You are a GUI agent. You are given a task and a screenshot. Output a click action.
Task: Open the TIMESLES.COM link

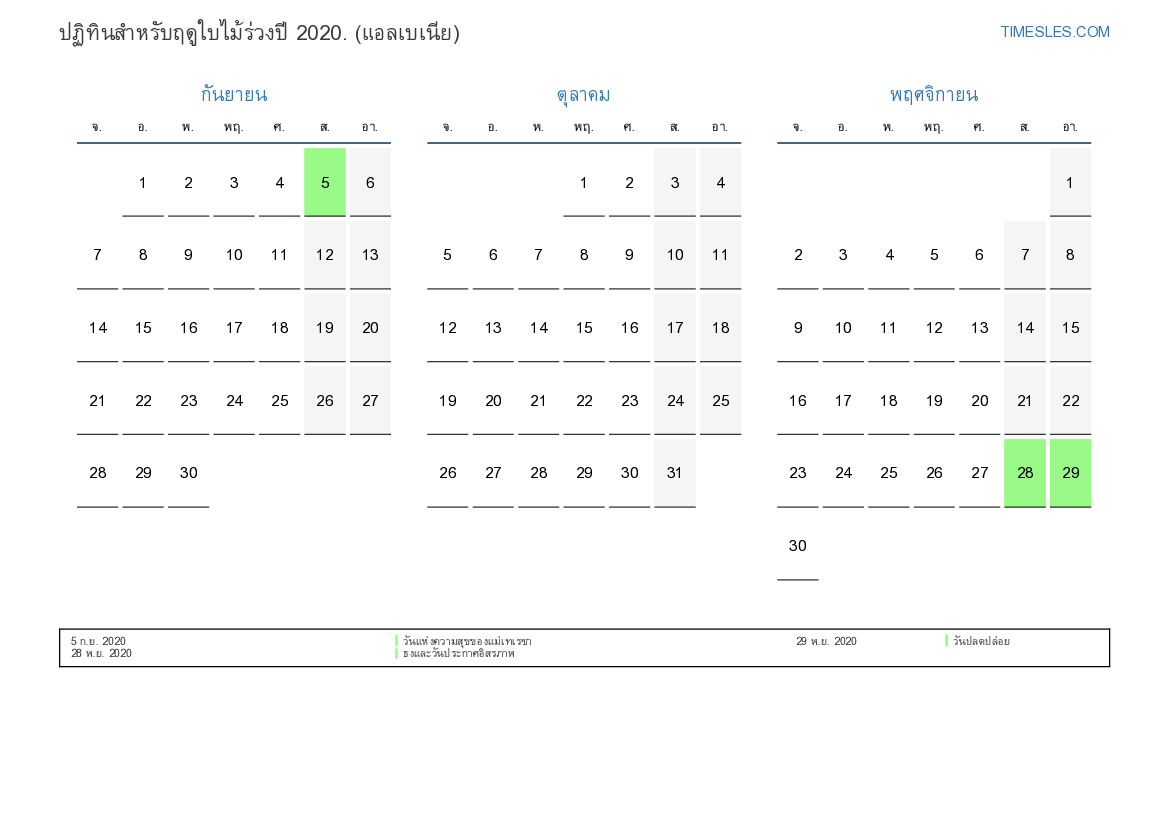coord(1054,32)
